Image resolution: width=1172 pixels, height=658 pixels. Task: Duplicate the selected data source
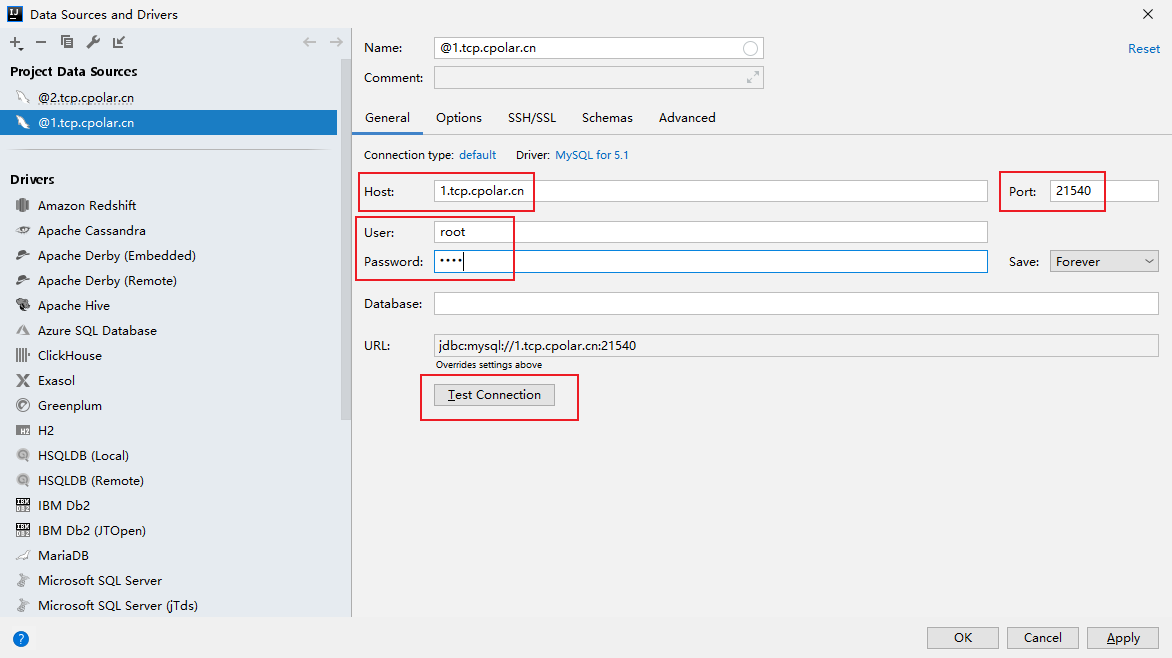click(67, 42)
